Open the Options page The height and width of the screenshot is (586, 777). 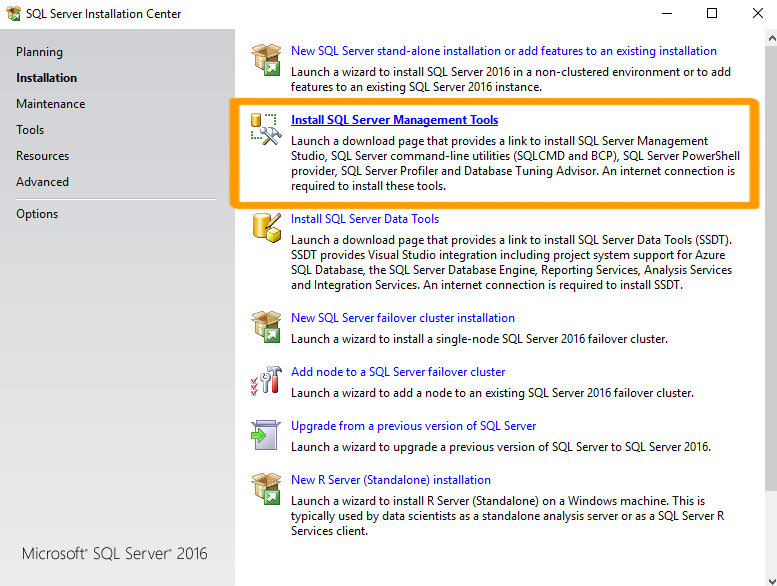pyautogui.click(x=37, y=214)
